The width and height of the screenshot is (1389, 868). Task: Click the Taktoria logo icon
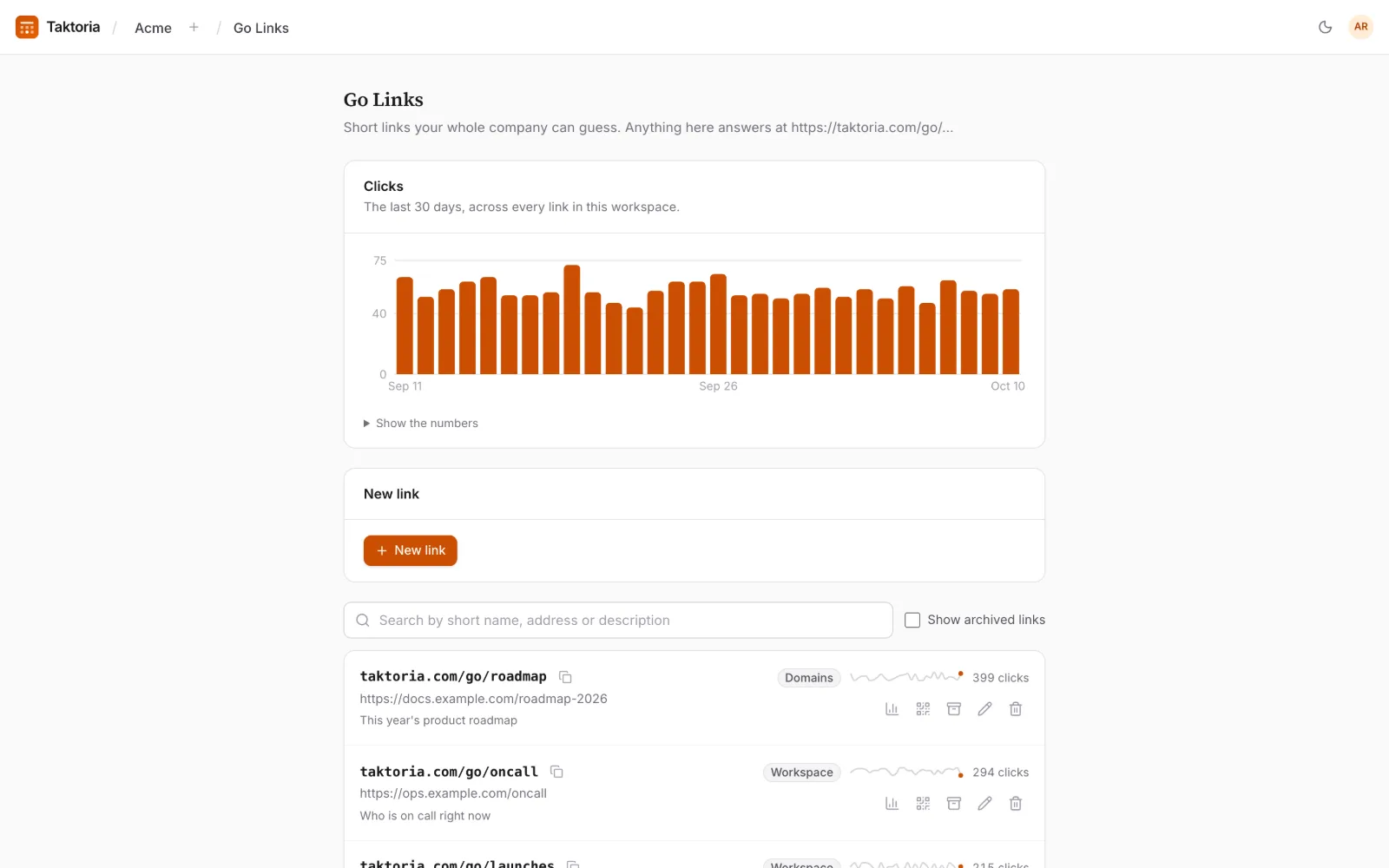click(x=27, y=28)
